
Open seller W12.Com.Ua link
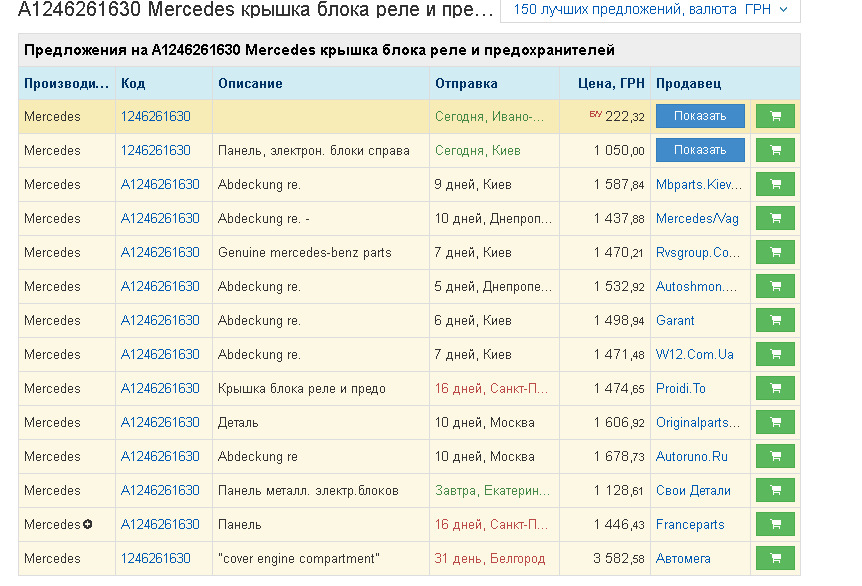pos(695,355)
